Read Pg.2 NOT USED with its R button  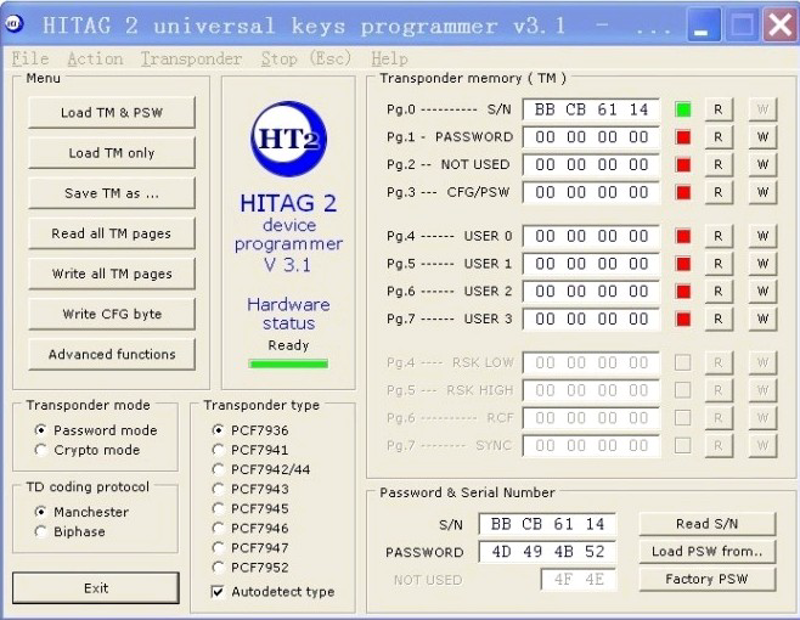[x=718, y=164]
